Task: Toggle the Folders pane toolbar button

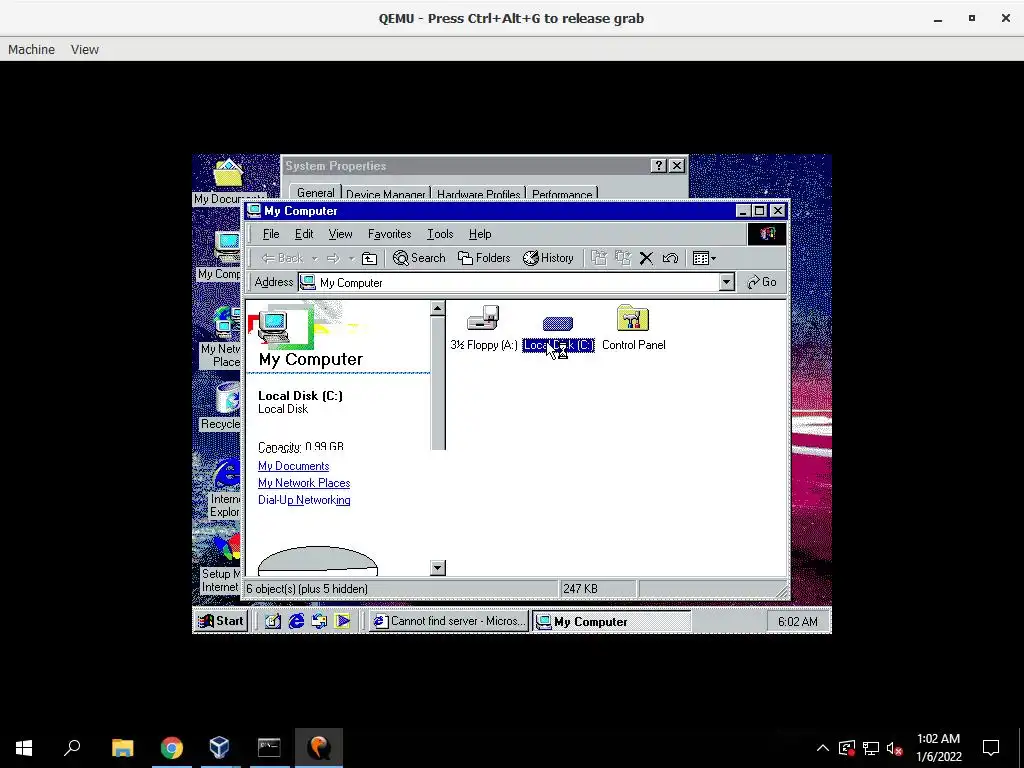Action: coord(484,259)
